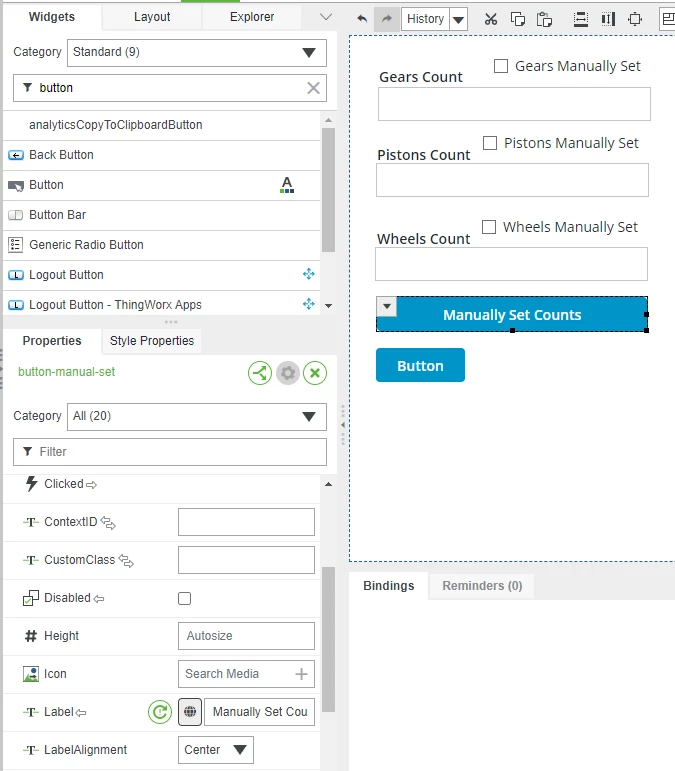Click the Label value field Manually Set Cou
The height and width of the screenshot is (771, 675).
coord(260,712)
